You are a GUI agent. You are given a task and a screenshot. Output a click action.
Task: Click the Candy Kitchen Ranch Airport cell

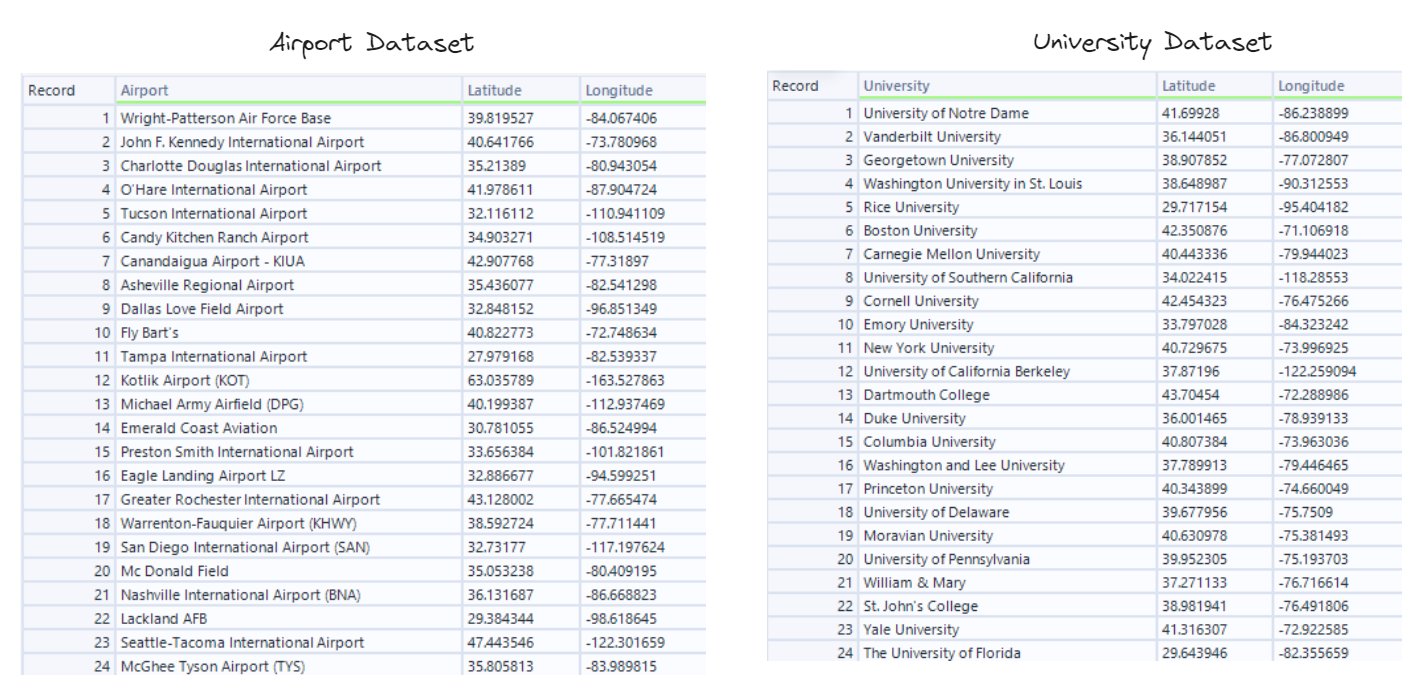click(x=214, y=238)
